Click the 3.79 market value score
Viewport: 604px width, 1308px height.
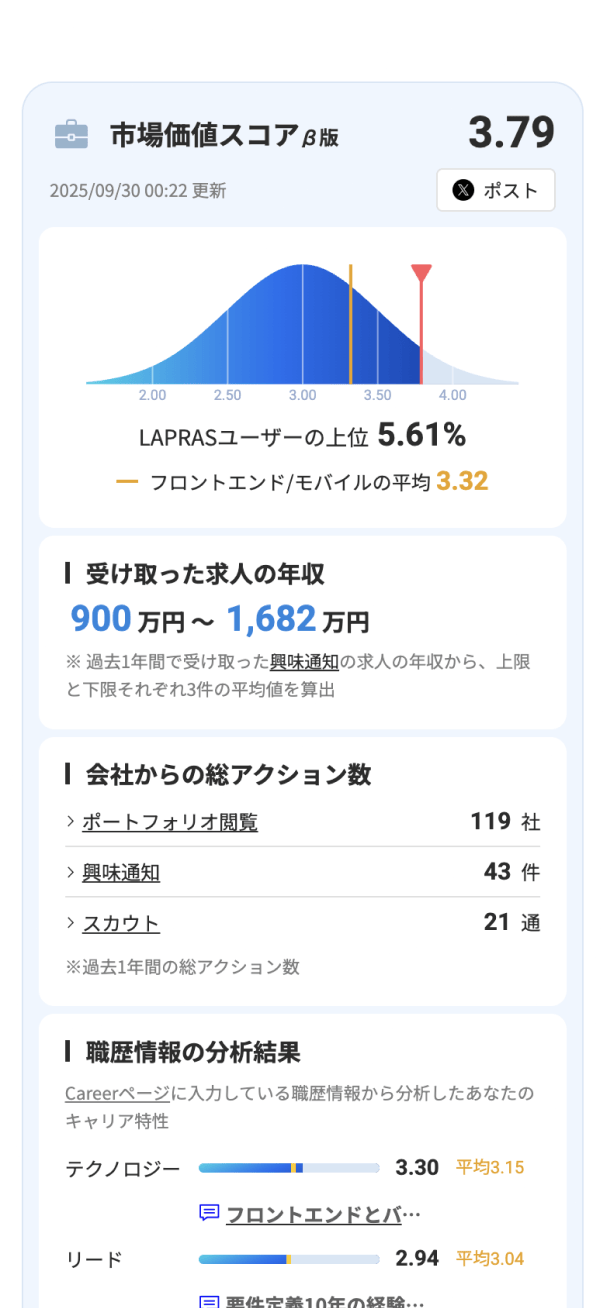511,133
